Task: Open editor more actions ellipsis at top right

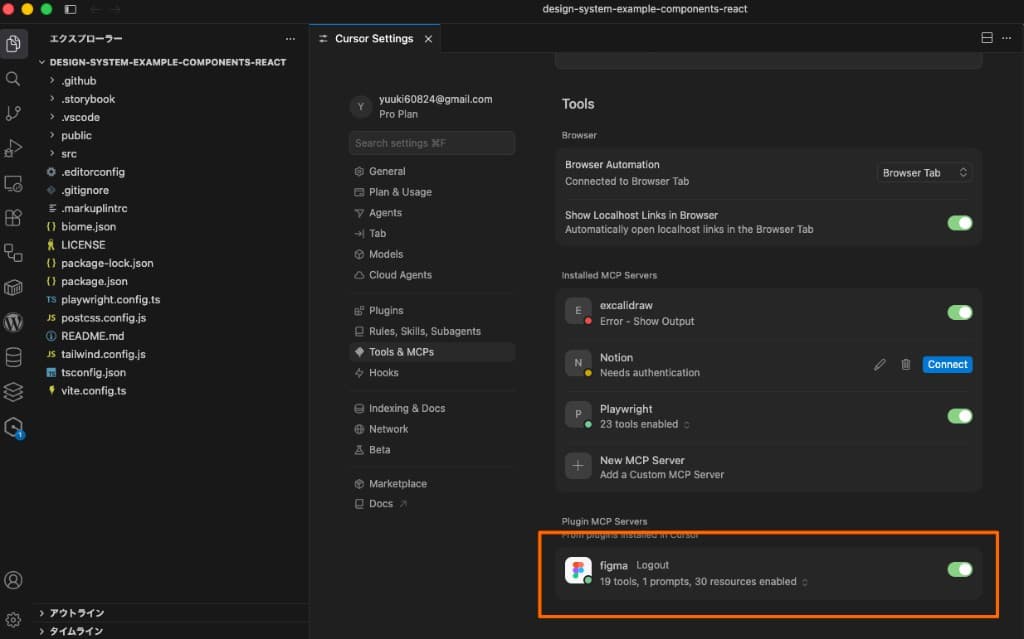Action: pos(1006,38)
